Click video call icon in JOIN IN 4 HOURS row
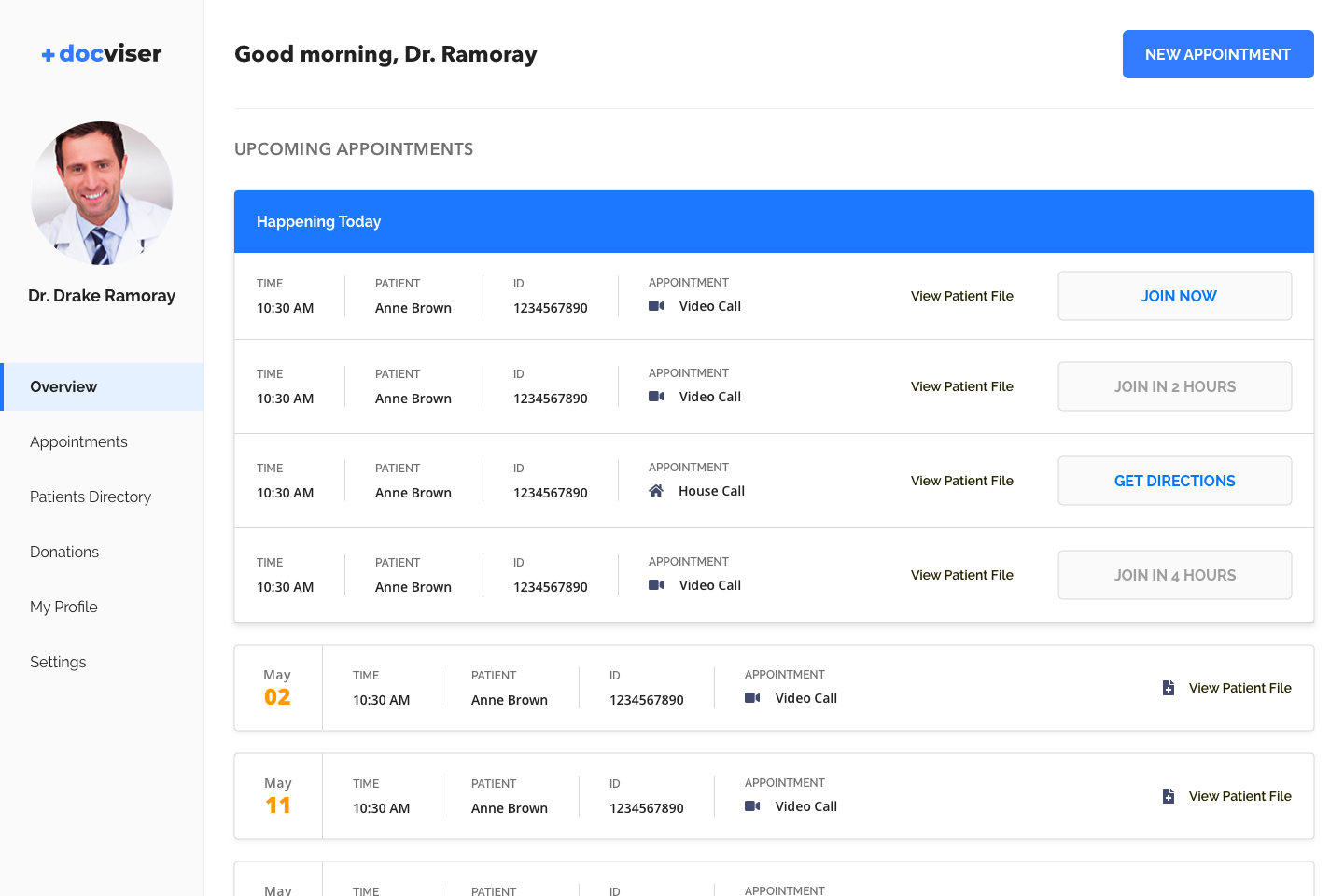Image resolution: width=1344 pixels, height=896 pixels. 656,585
